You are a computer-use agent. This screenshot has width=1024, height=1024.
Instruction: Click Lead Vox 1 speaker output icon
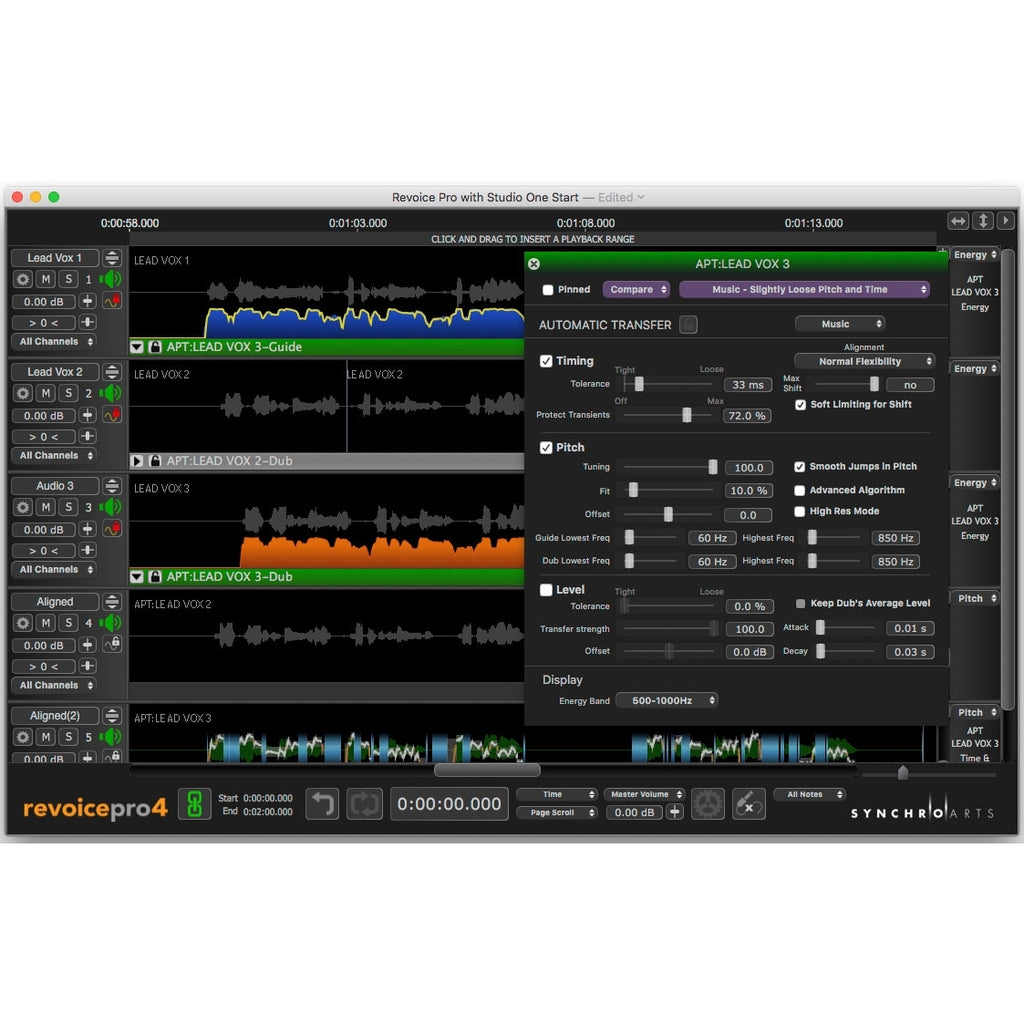(x=111, y=280)
